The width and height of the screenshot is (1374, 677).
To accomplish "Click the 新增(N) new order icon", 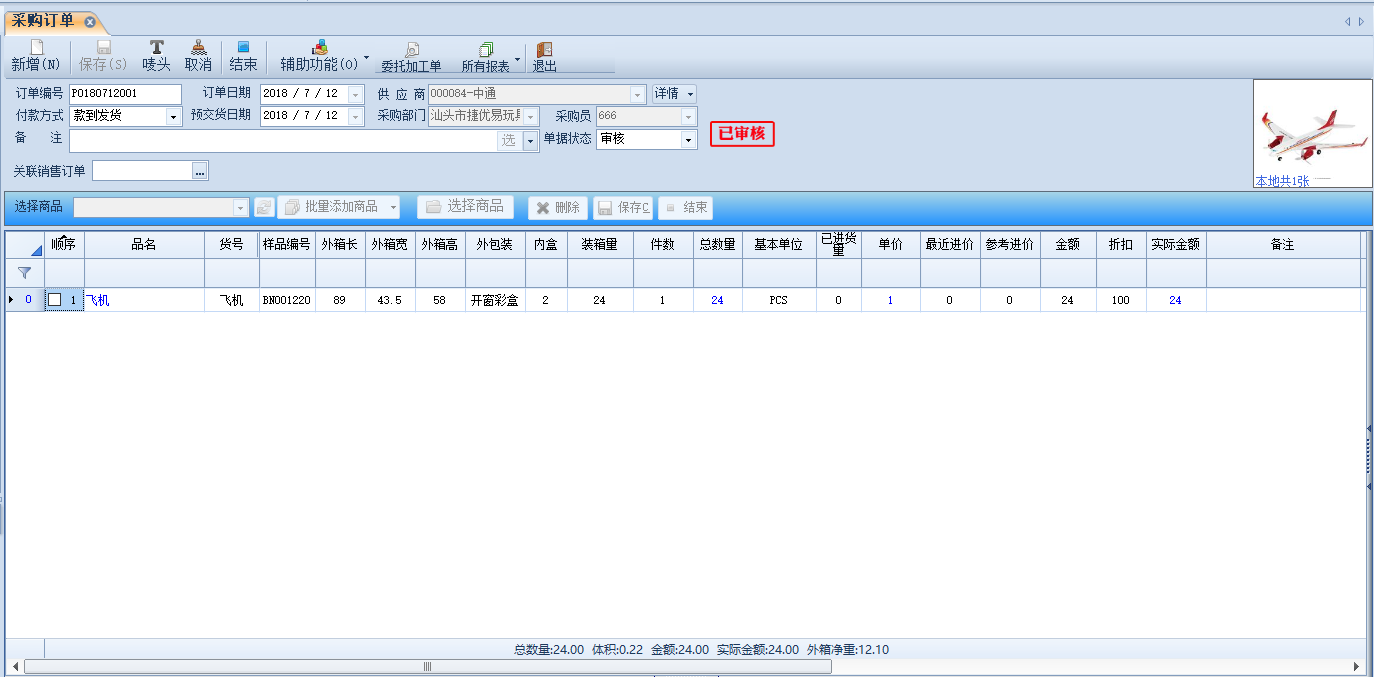I will click(x=36, y=48).
